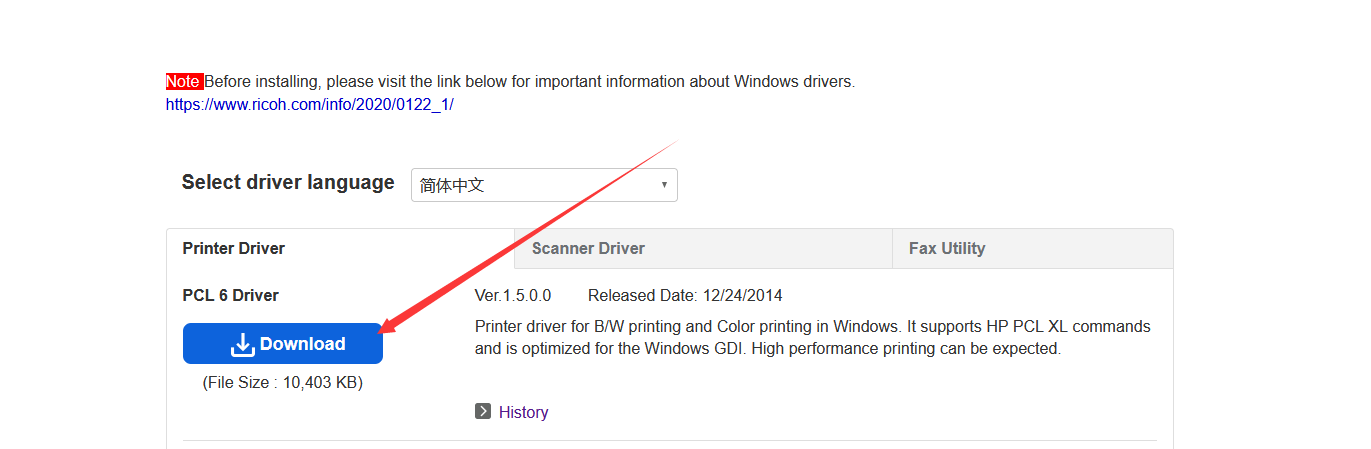Image resolution: width=1371 pixels, height=449 pixels.
Task: Click the red Note label
Action: point(184,81)
